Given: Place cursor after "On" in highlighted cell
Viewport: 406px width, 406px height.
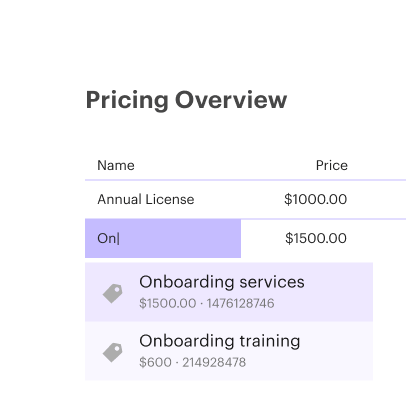Looking at the screenshot, I should (119, 239).
